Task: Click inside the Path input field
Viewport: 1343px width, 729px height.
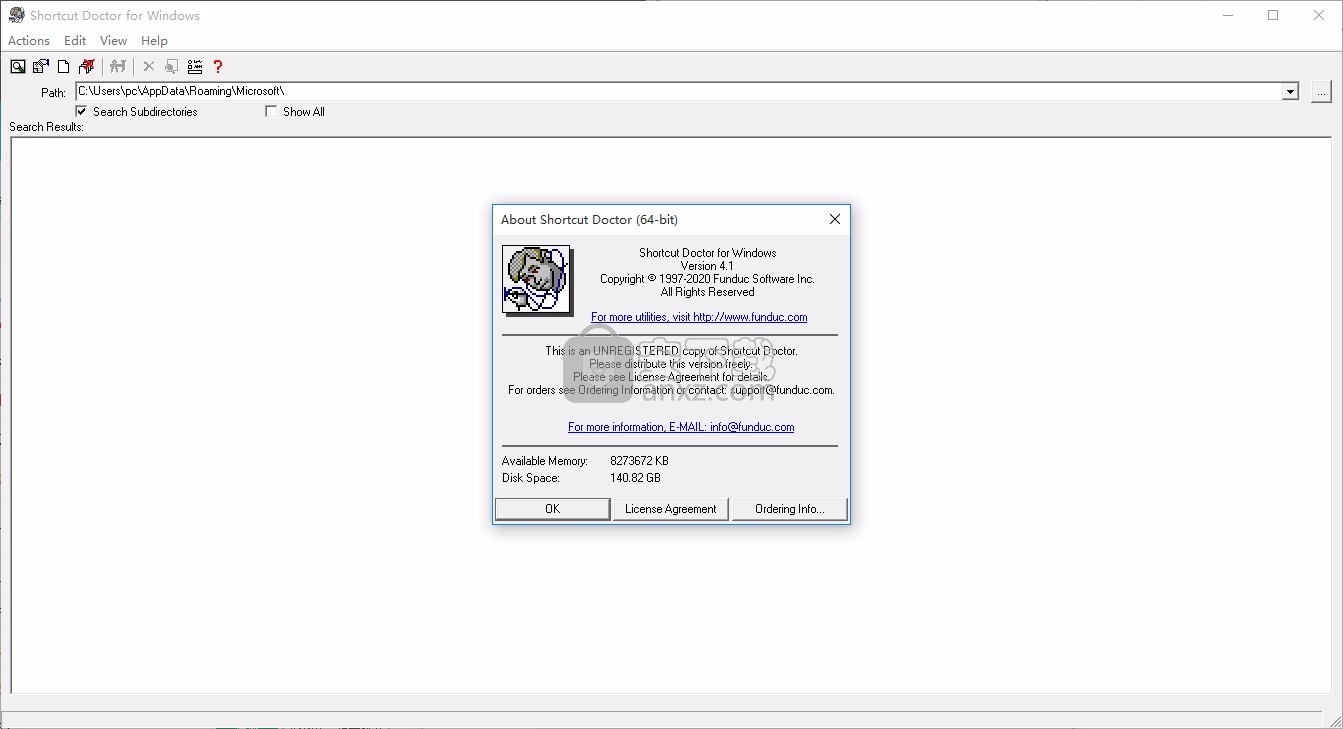Action: coord(679,91)
